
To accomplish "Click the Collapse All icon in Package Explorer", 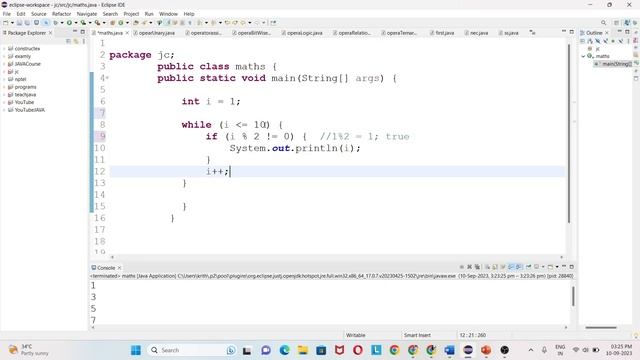I will (68, 41).
